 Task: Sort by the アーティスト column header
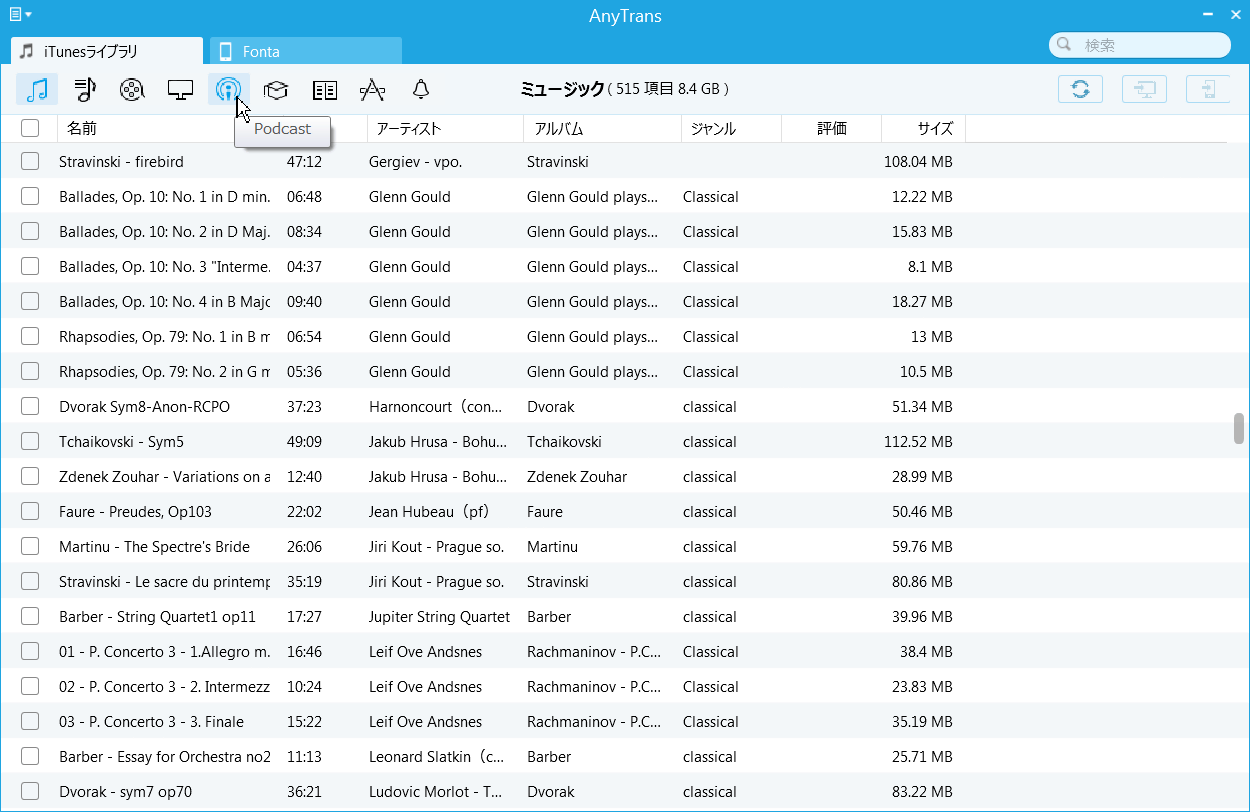(x=409, y=128)
